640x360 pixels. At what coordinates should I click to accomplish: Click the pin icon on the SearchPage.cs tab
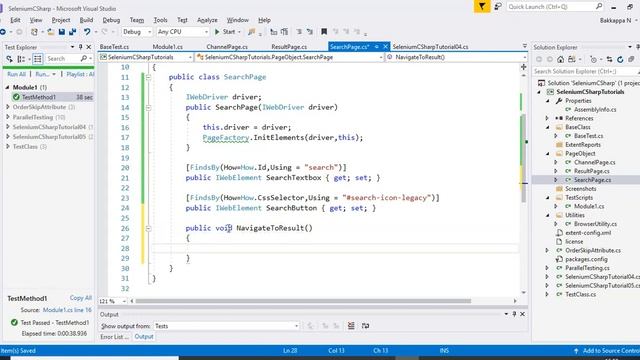click(376, 47)
